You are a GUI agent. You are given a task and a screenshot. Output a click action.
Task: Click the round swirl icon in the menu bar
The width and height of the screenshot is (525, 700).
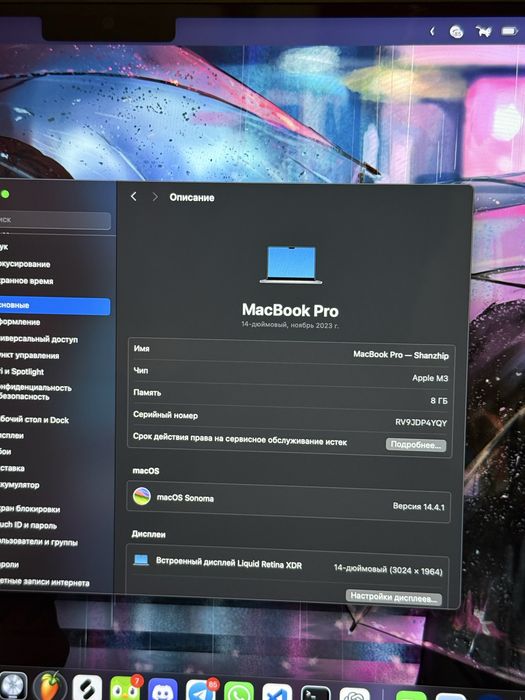coord(456,32)
